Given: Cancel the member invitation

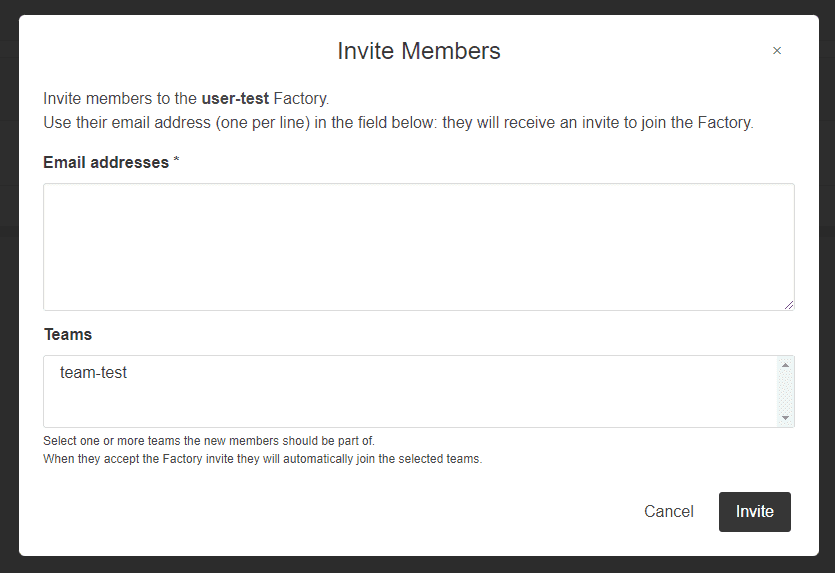Looking at the screenshot, I should (668, 511).
